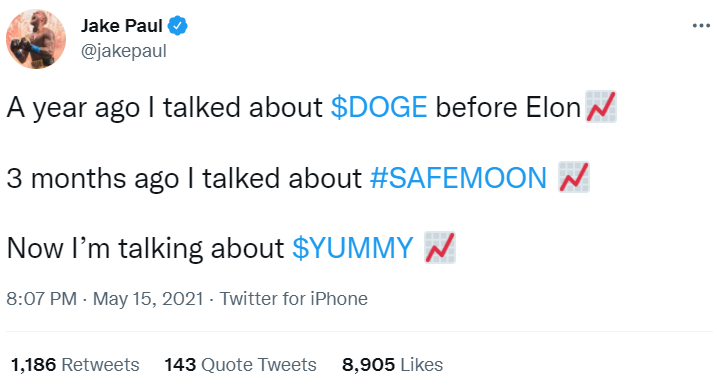
Task: Click the tweet text 'Now I'm talking about'
Action: pos(145,249)
